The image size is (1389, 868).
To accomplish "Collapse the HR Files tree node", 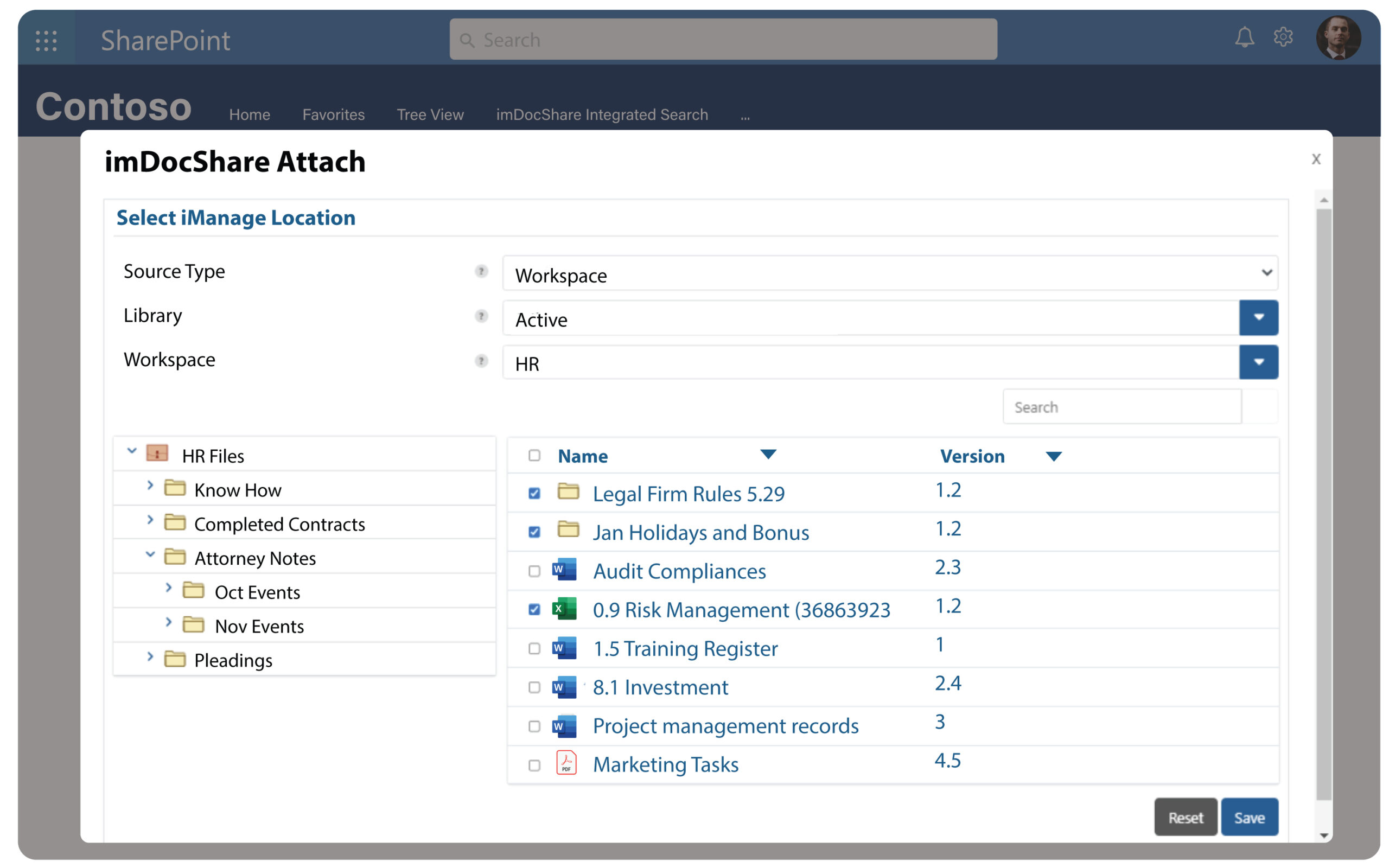I will pos(131,451).
